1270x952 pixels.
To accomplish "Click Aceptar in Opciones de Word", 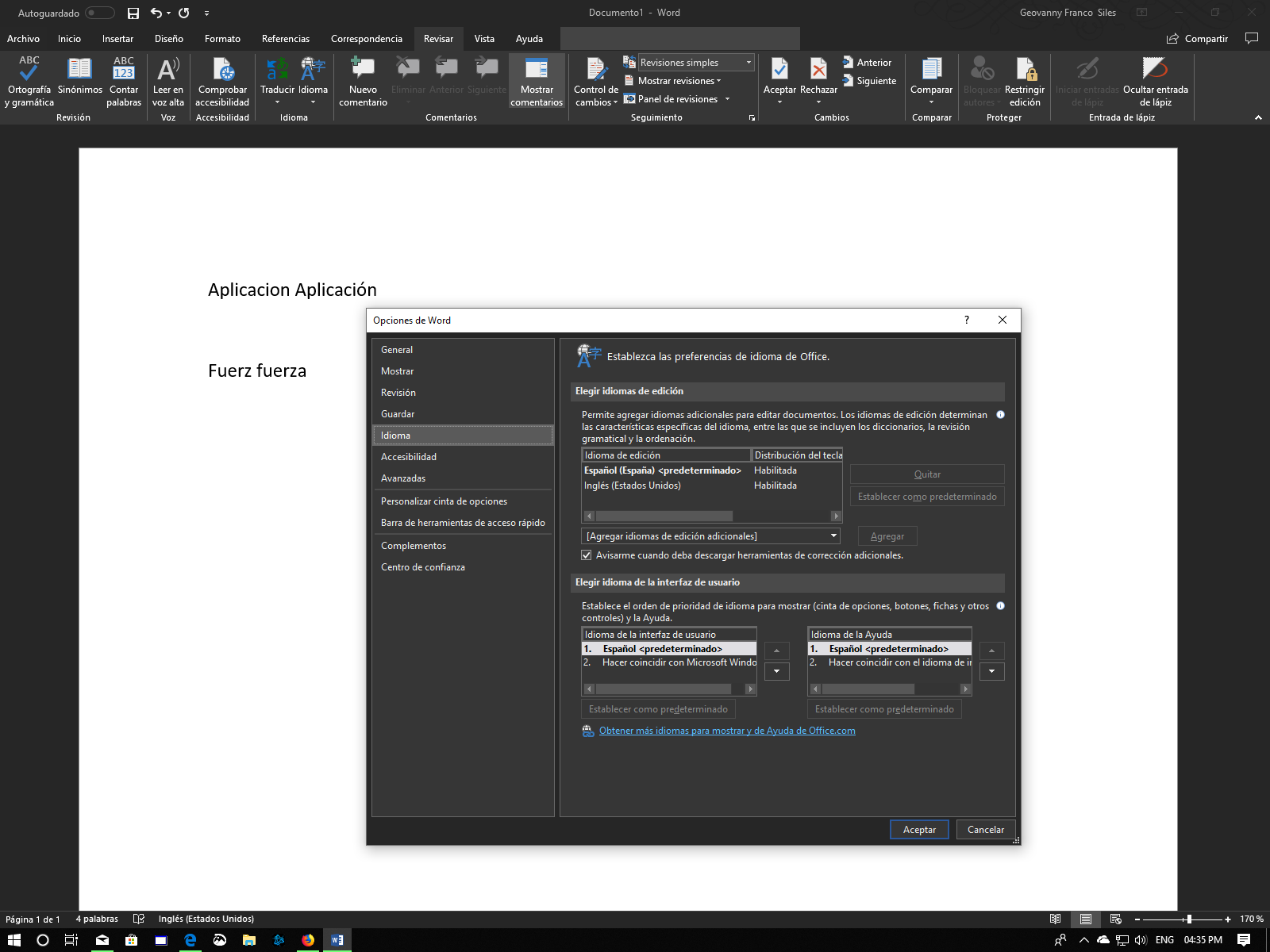I will pyautogui.click(x=918, y=829).
